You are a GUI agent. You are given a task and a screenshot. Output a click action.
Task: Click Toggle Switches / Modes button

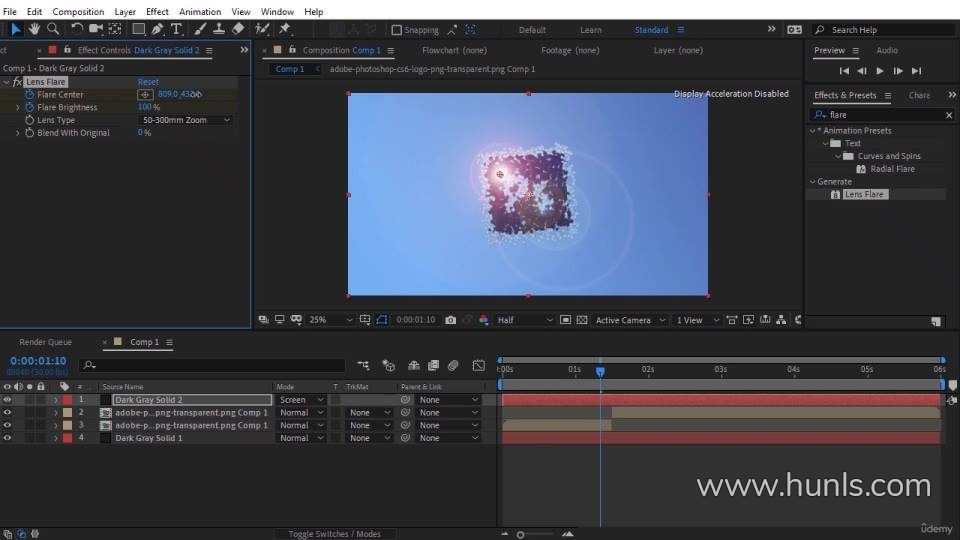click(x=334, y=534)
